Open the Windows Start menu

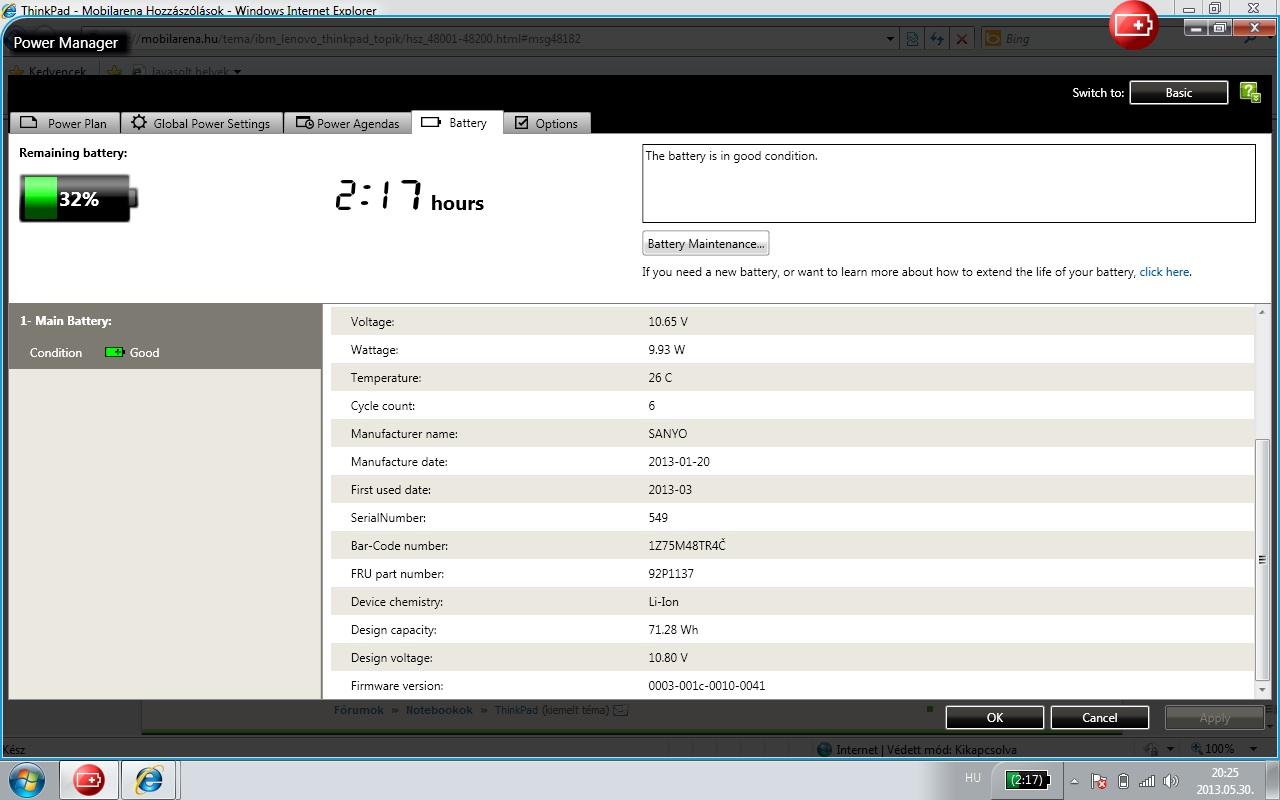point(27,779)
